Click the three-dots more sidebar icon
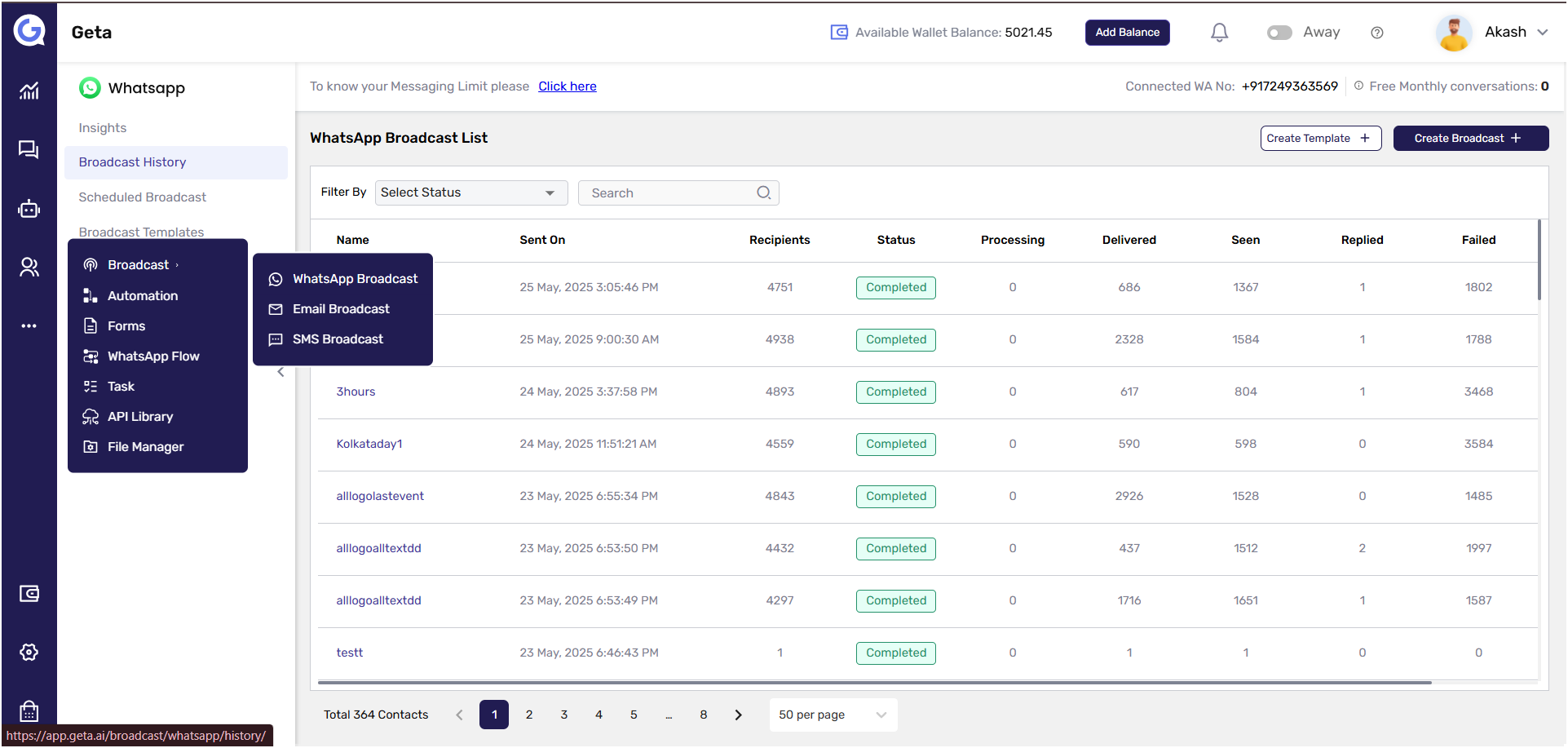 point(29,326)
